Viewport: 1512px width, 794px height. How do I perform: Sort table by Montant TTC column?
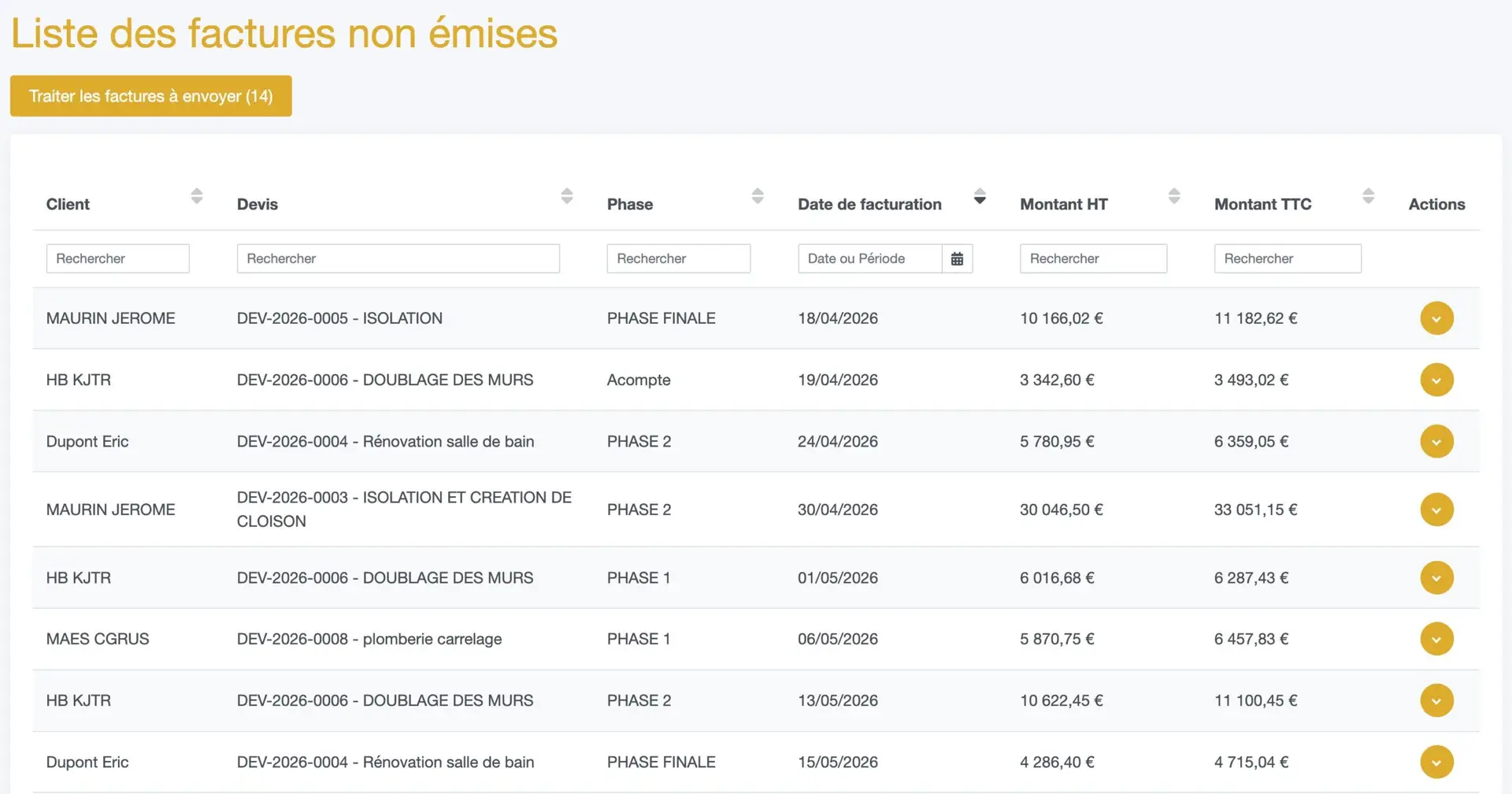coord(1369,196)
